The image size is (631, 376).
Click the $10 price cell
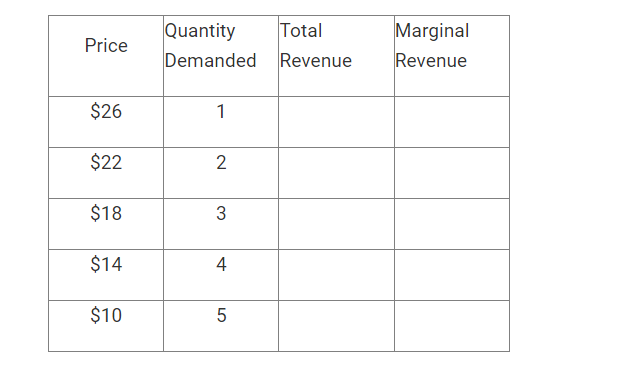pyautogui.click(x=106, y=326)
